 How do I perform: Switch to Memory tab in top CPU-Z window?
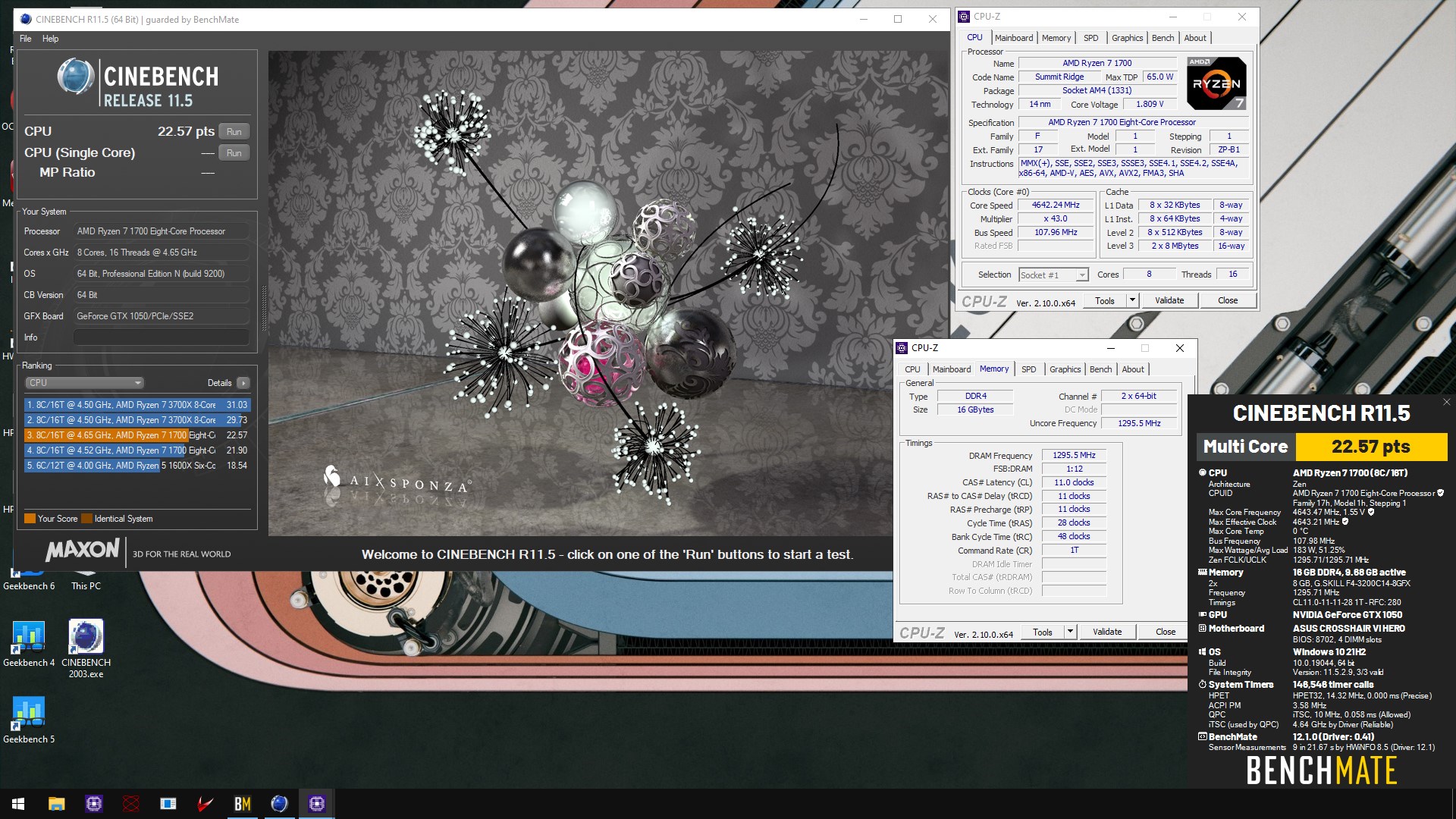click(x=1056, y=38)
